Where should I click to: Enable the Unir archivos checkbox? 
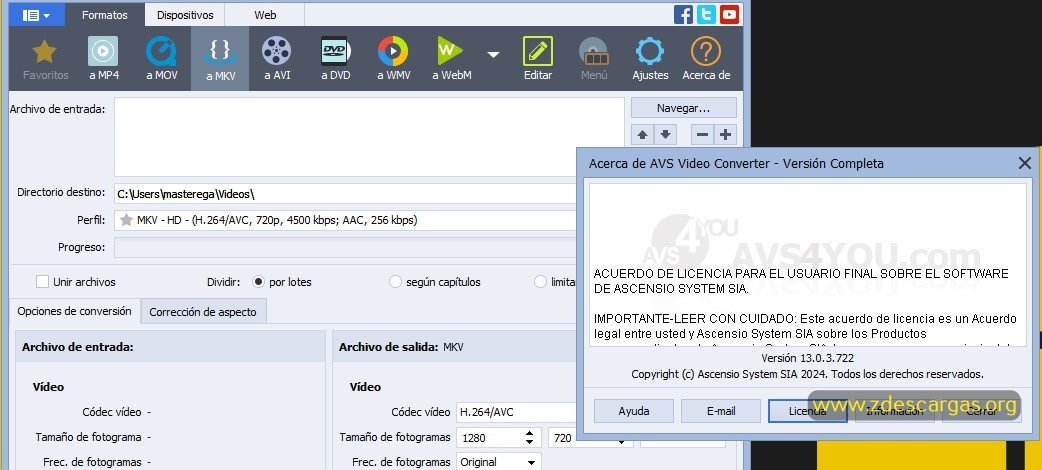coord(43,282)
